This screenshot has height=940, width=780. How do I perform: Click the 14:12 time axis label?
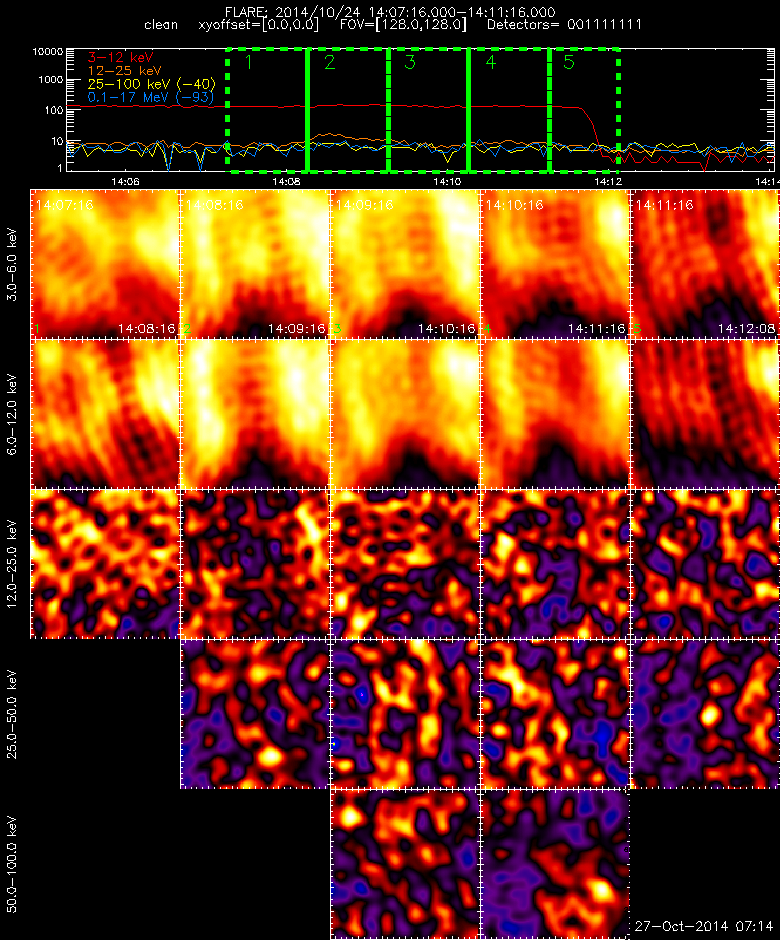click(608, 181)
